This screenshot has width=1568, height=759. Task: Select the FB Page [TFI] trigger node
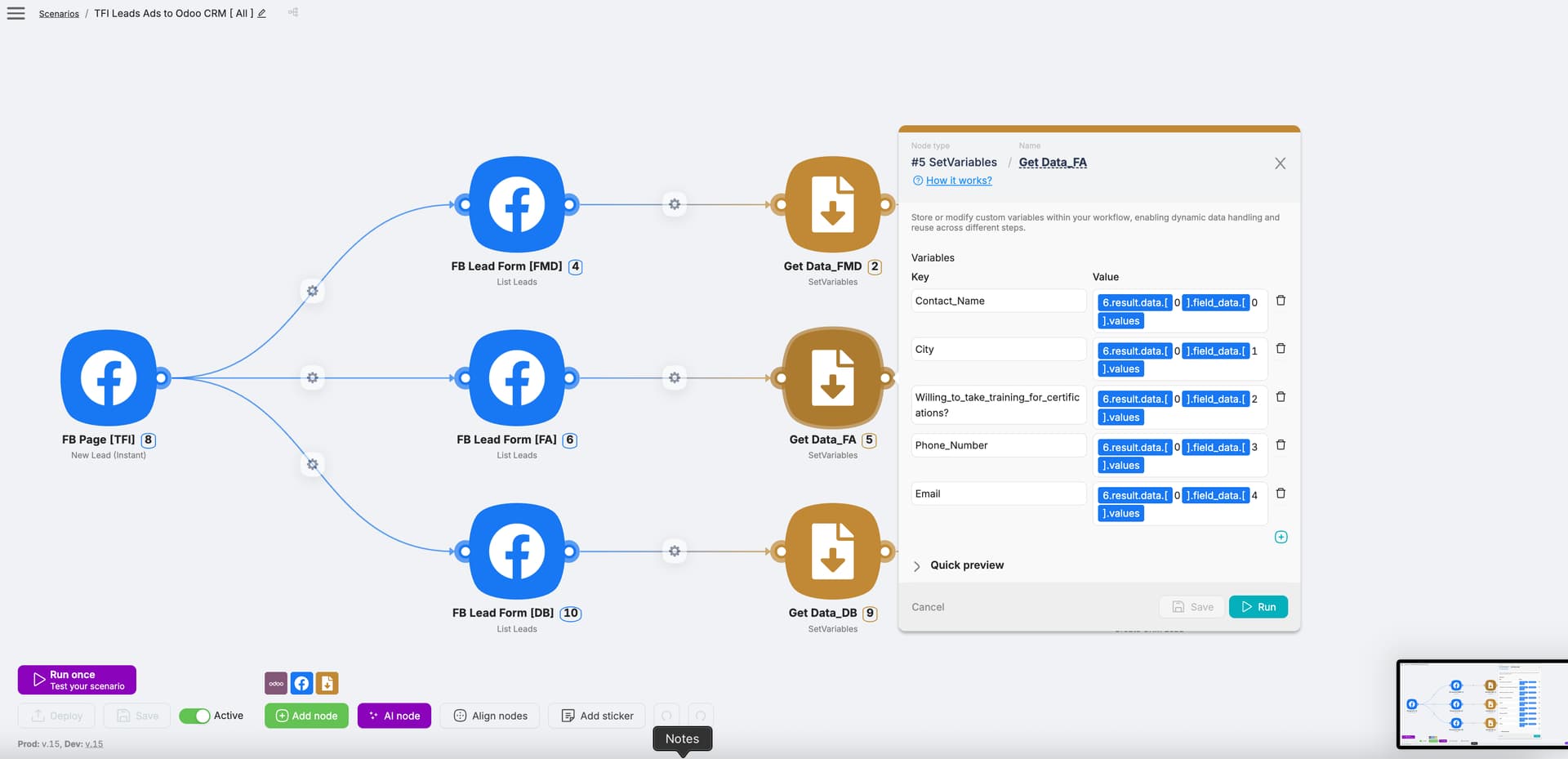click(109, 378)
